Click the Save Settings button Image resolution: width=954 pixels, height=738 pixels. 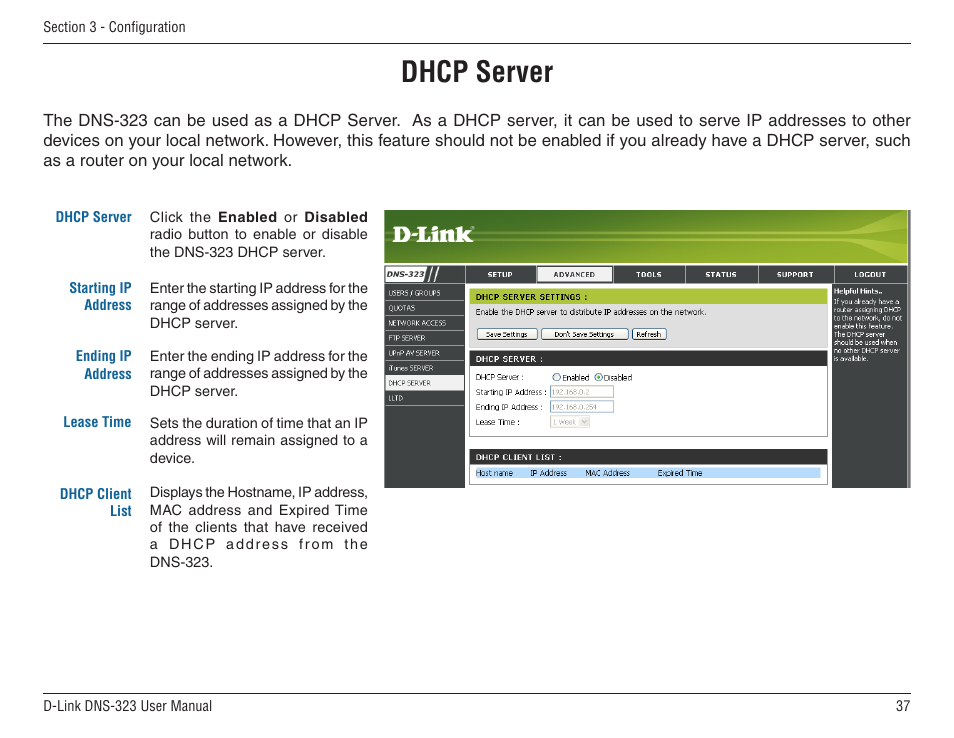click(x=507, y=334)
